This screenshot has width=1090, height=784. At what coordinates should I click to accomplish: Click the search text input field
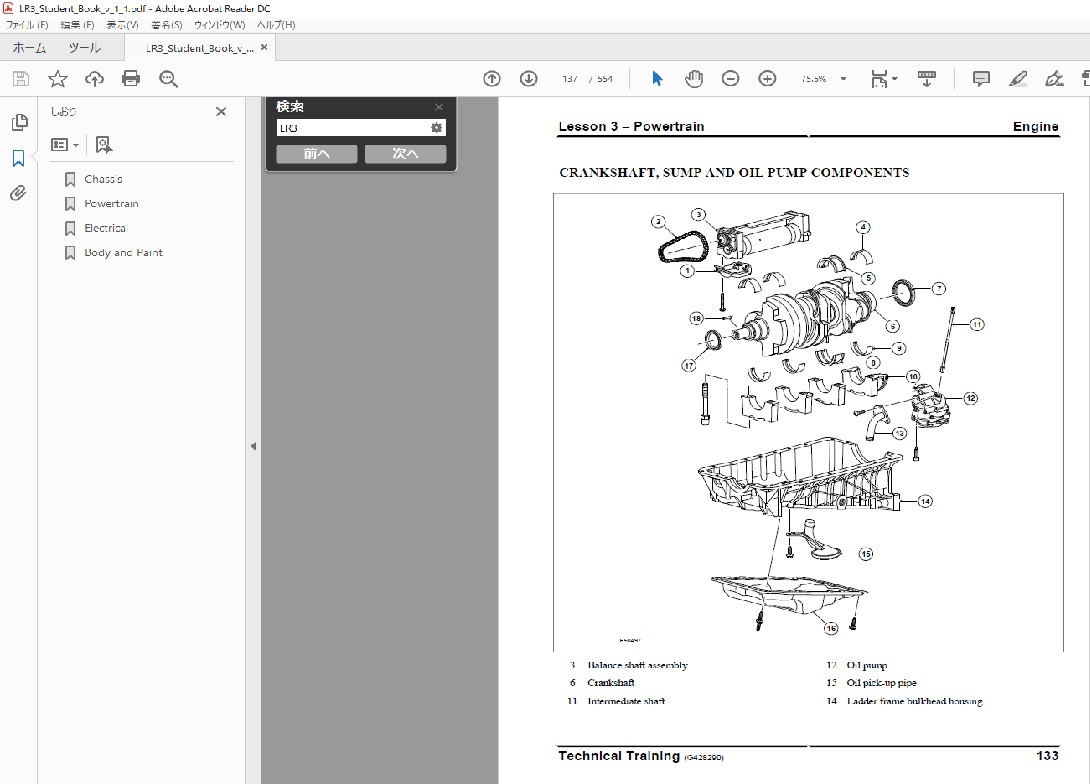(352, 128)
